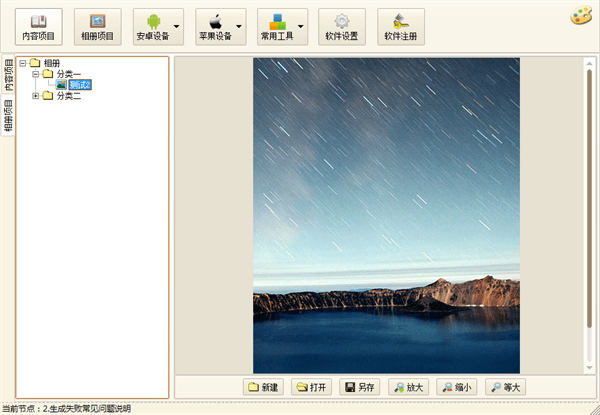Click the 等大 actual size button
Screen dimensions: 600x415
[x=505, y=387]
